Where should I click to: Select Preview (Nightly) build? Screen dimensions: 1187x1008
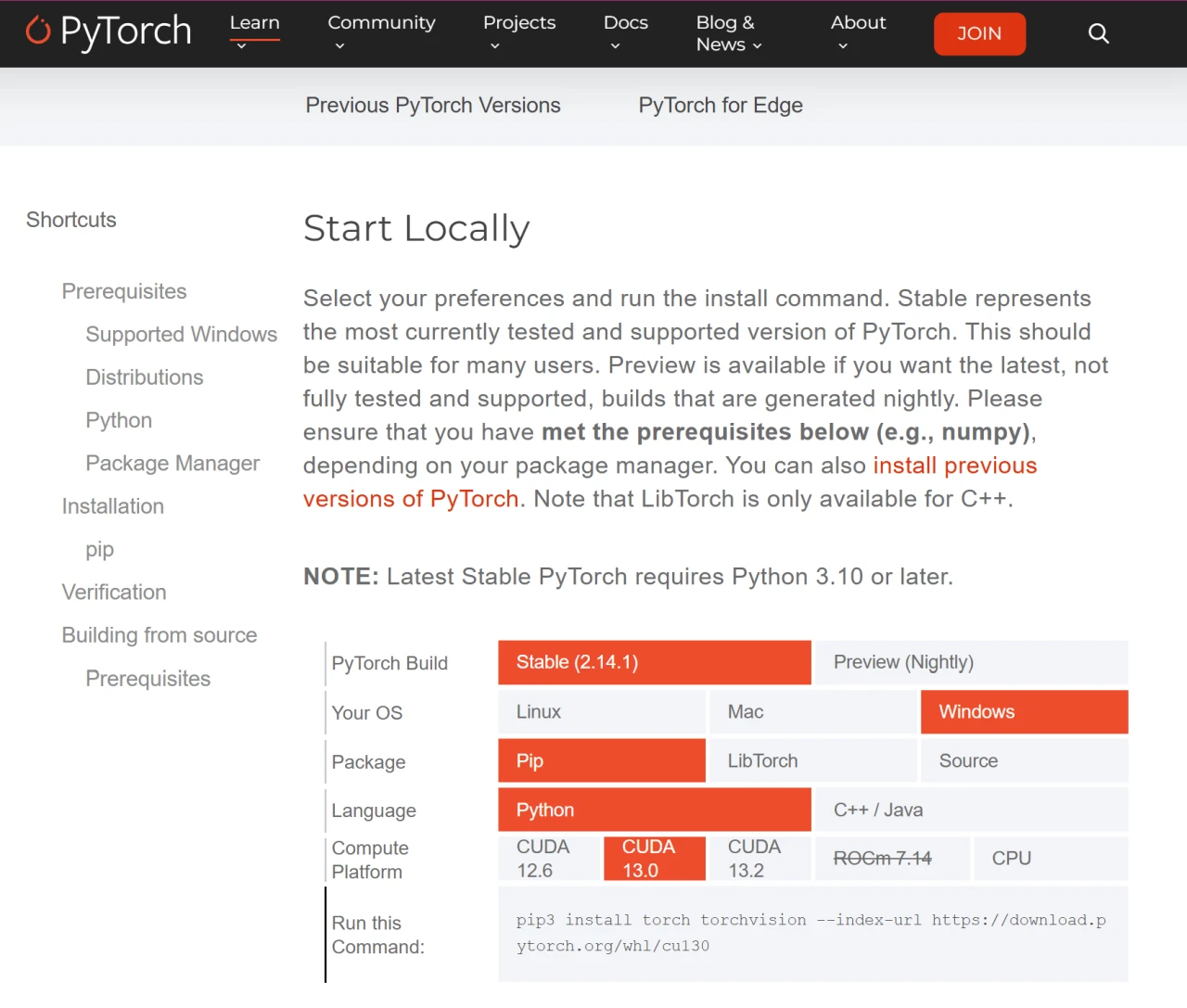point(972,662)
